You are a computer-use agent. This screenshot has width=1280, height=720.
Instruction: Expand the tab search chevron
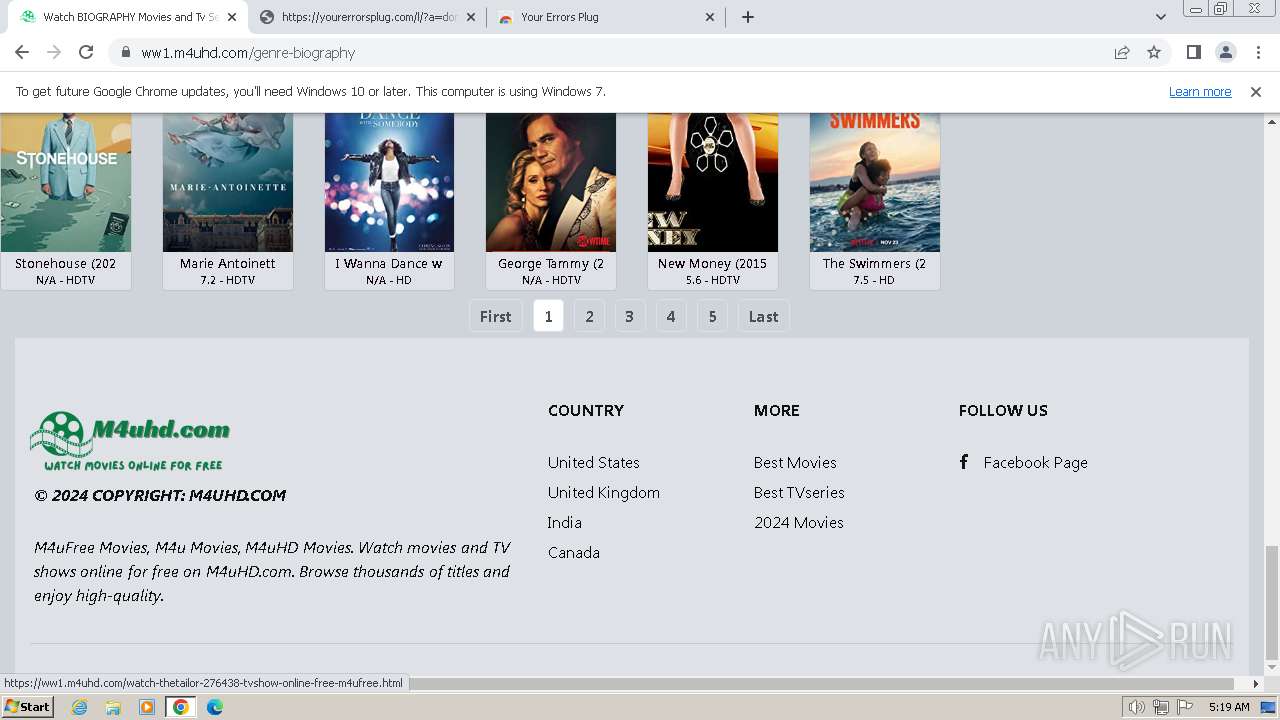click(1161, 17)
